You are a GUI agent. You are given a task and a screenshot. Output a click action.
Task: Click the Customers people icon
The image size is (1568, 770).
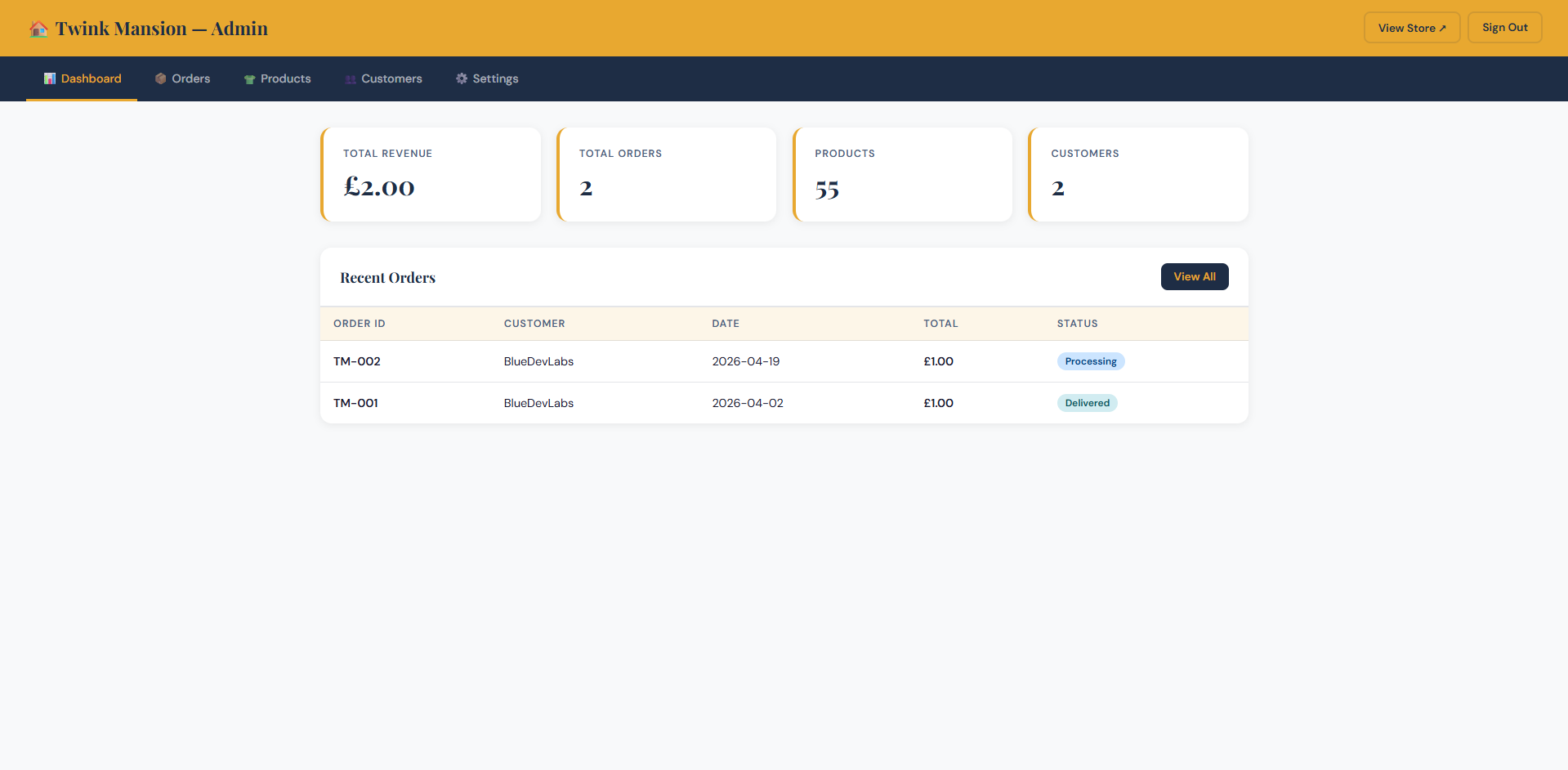[x=351, y=79]
